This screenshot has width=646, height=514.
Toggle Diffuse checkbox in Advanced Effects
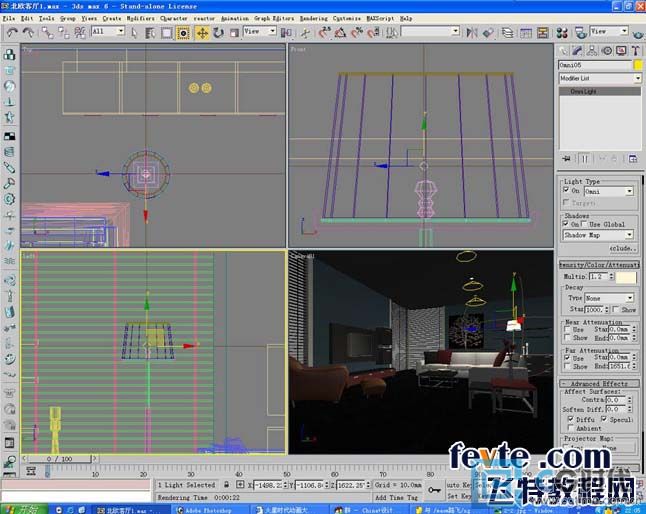571,419
